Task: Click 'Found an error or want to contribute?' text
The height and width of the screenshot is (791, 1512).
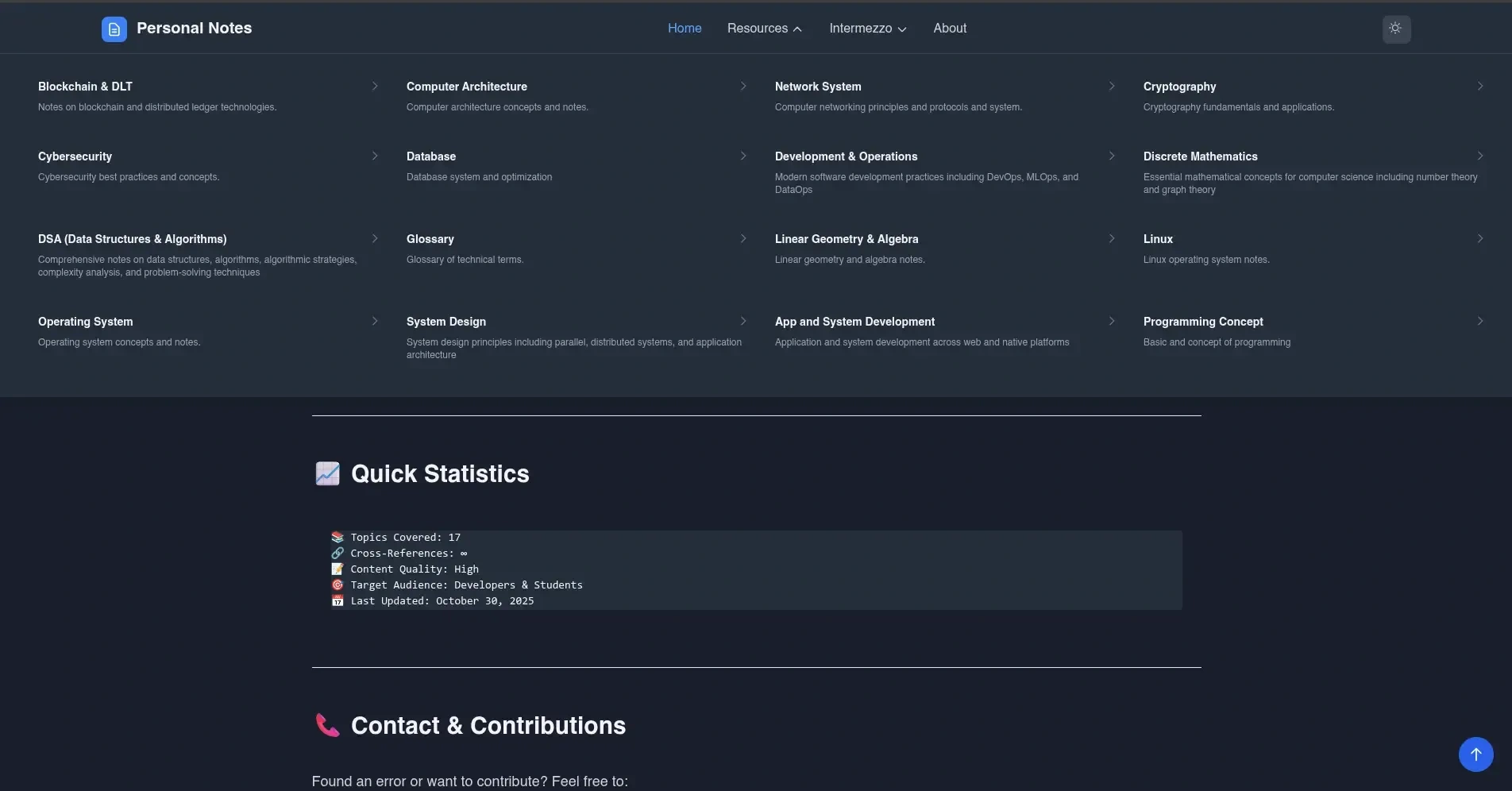Action: [430, 781]
